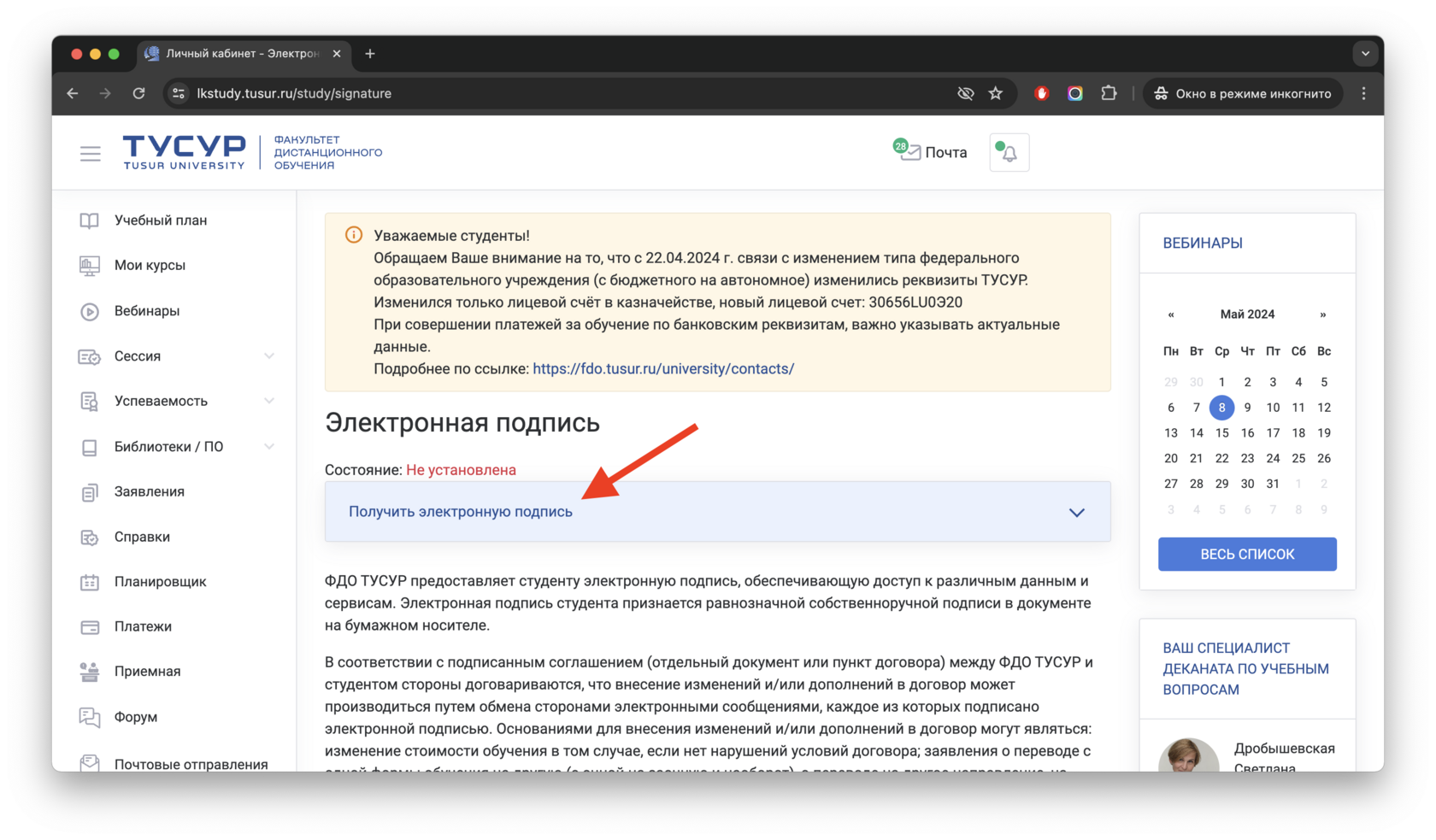The height and width of the screenshot is (840, 1436).
Task: Open Заявления menu item
Action: coord(150,492)
